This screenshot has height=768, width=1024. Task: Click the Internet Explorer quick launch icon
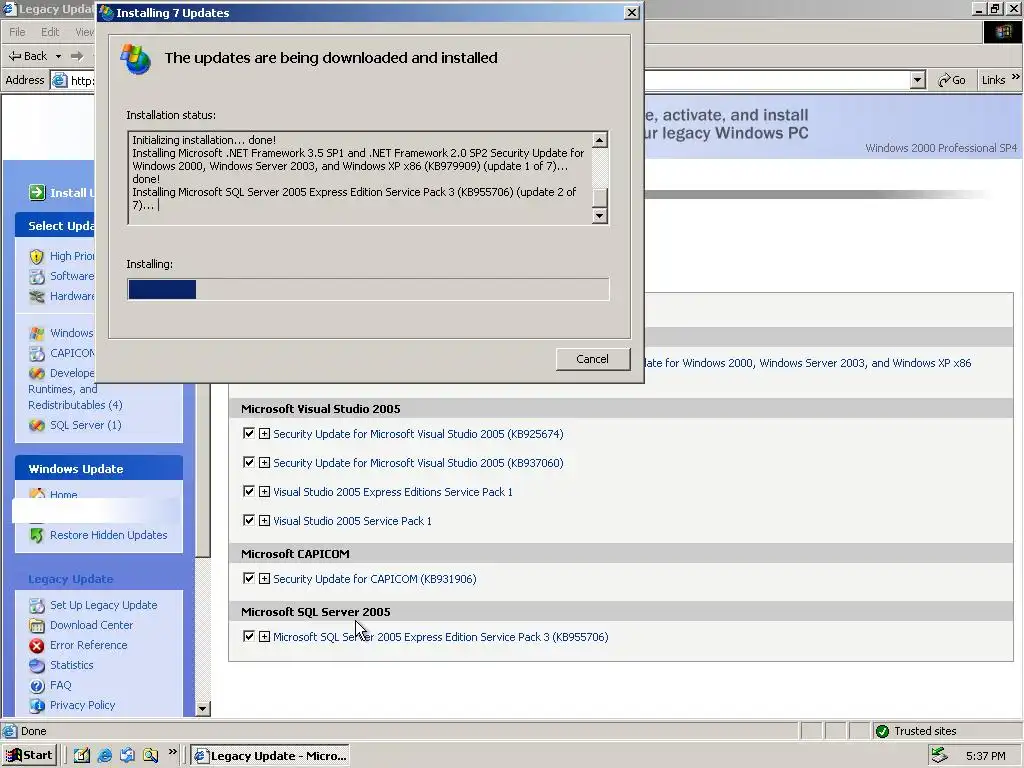tap(104, 756)
